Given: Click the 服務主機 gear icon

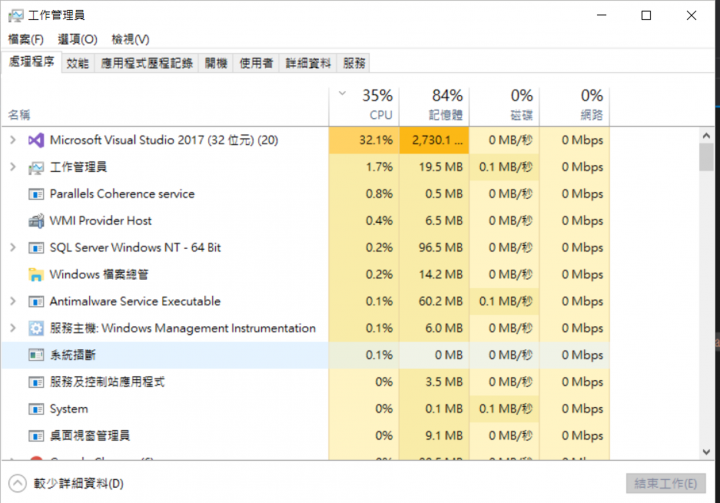Looking at the screenshot, I should [x=36, y=328].
